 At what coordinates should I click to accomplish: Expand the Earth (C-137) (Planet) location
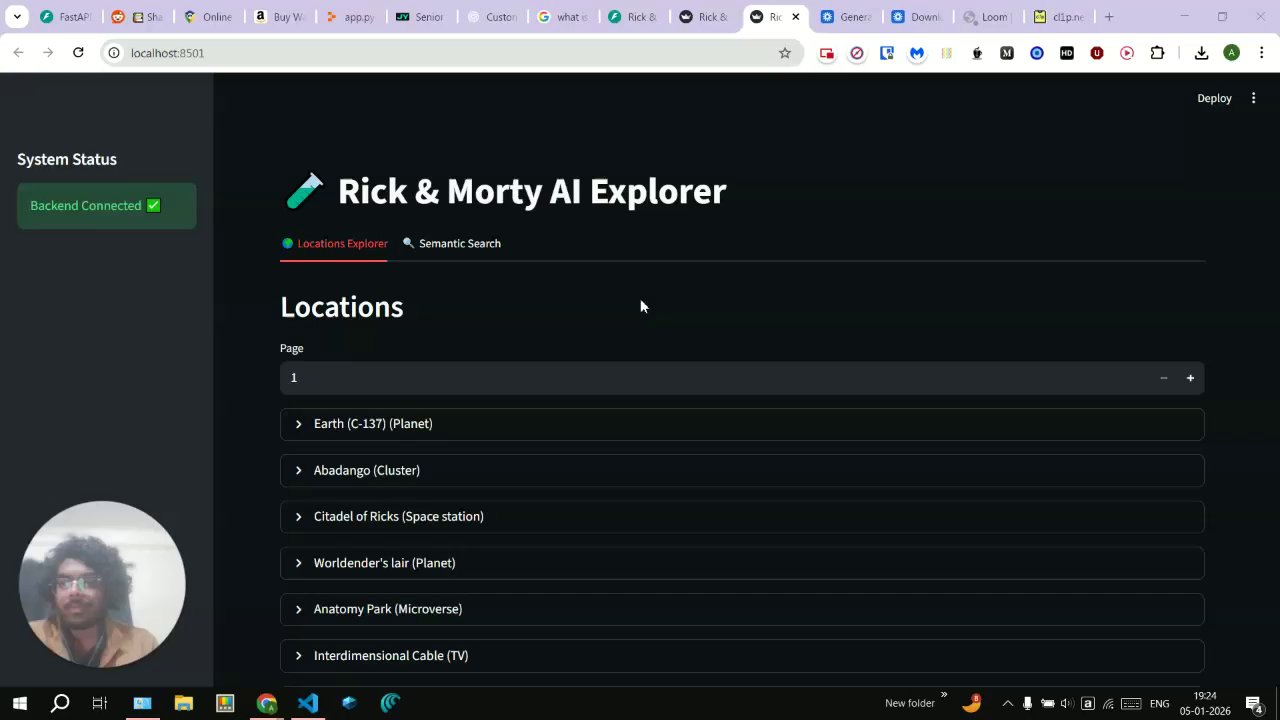click(742, 424)
